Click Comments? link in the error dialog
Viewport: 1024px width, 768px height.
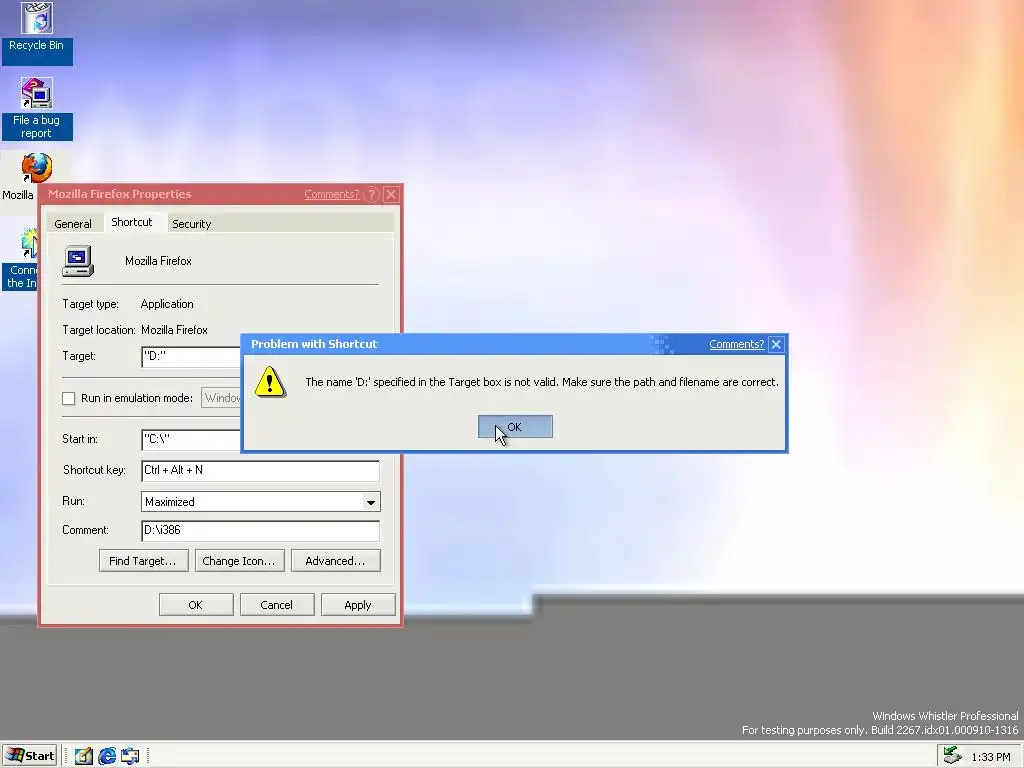[737, 344]
